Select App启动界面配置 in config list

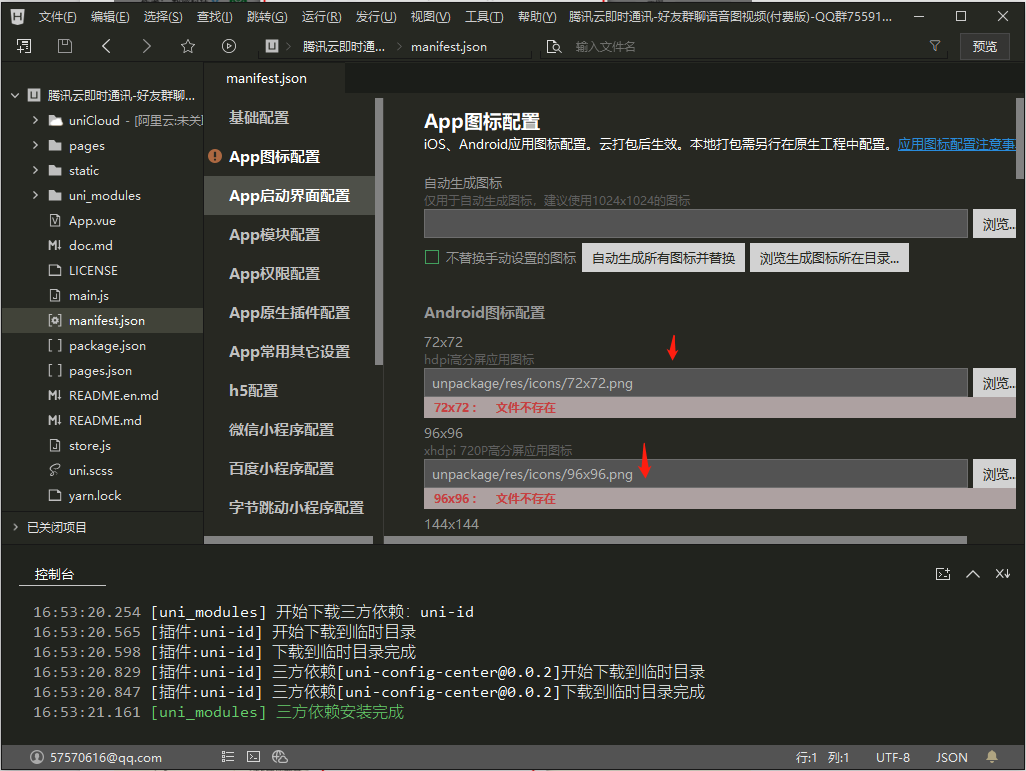pos(289,196)
